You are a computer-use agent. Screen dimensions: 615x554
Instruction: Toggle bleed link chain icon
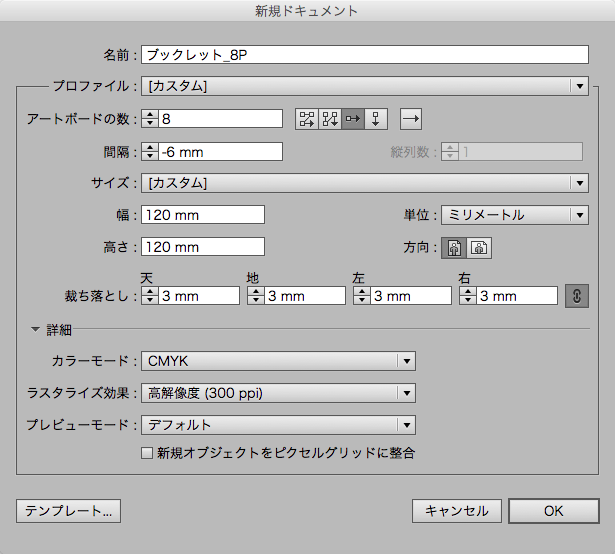577,296
